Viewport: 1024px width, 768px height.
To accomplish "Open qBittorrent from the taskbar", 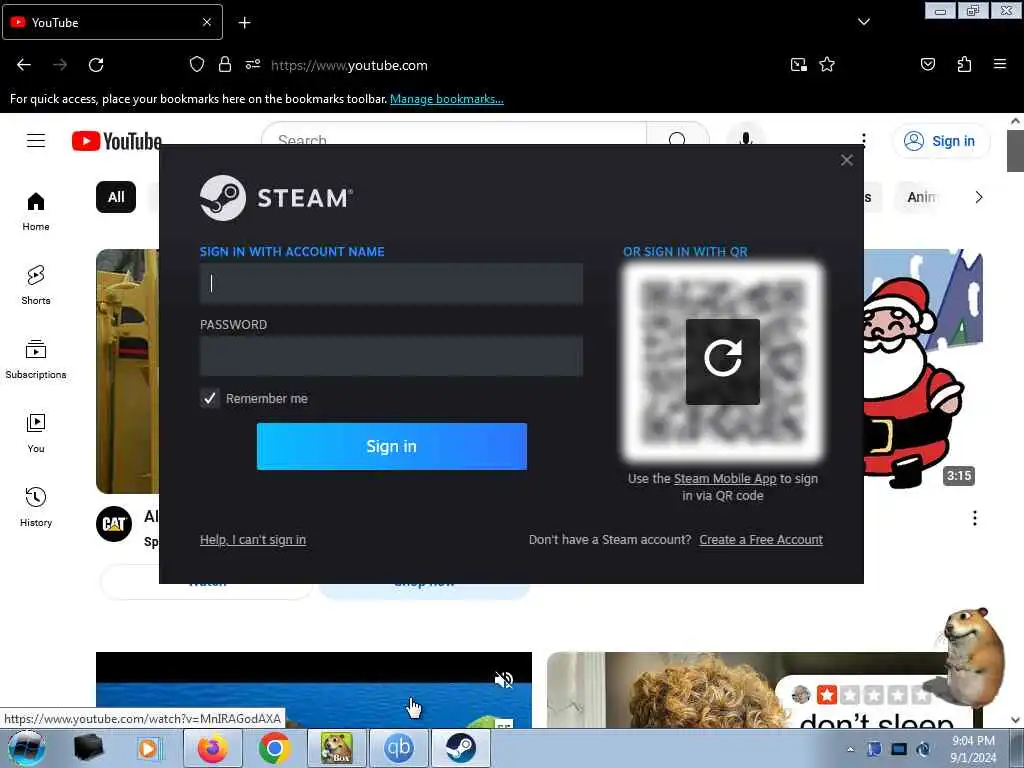I will pyautogui.click(x=399, y=748).
